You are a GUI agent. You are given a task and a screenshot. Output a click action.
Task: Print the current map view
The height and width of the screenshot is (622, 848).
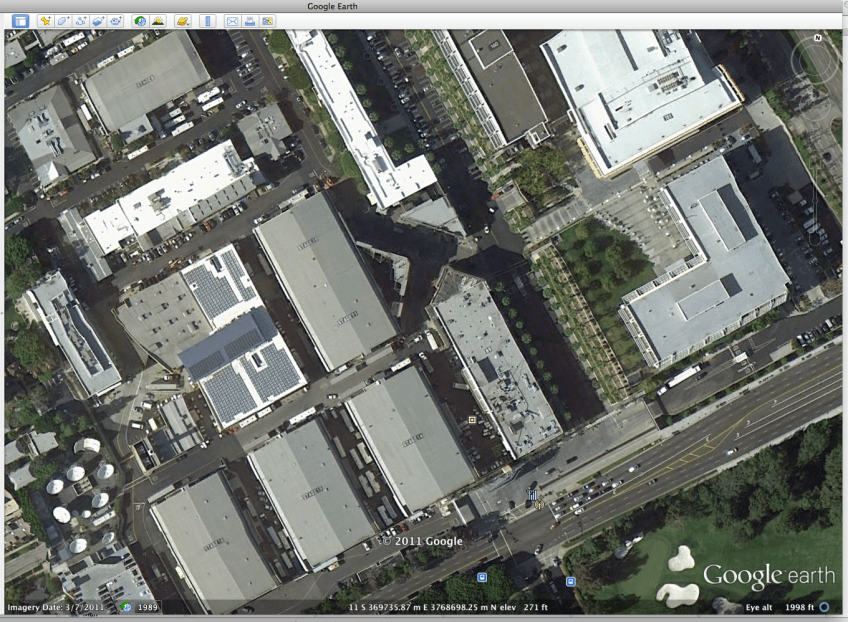click(x=249, y=21)
